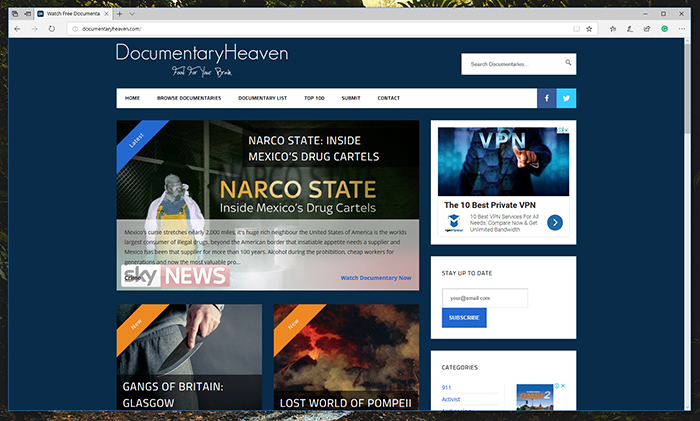Open the 911 category link
This screenshot has width=700, height=421.
tap(446, 388)
